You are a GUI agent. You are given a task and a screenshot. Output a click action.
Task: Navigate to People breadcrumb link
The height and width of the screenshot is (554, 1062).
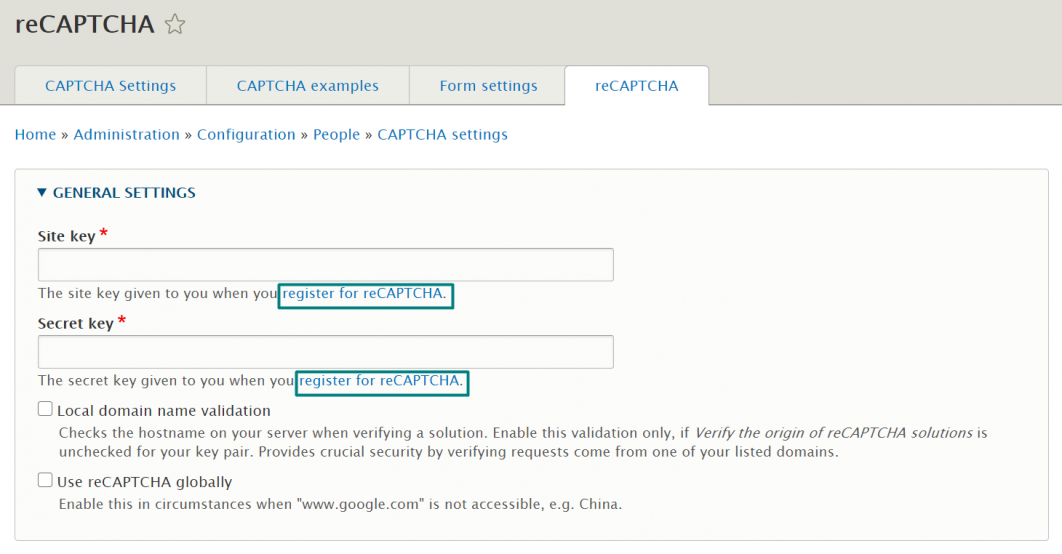click(336, 134)
